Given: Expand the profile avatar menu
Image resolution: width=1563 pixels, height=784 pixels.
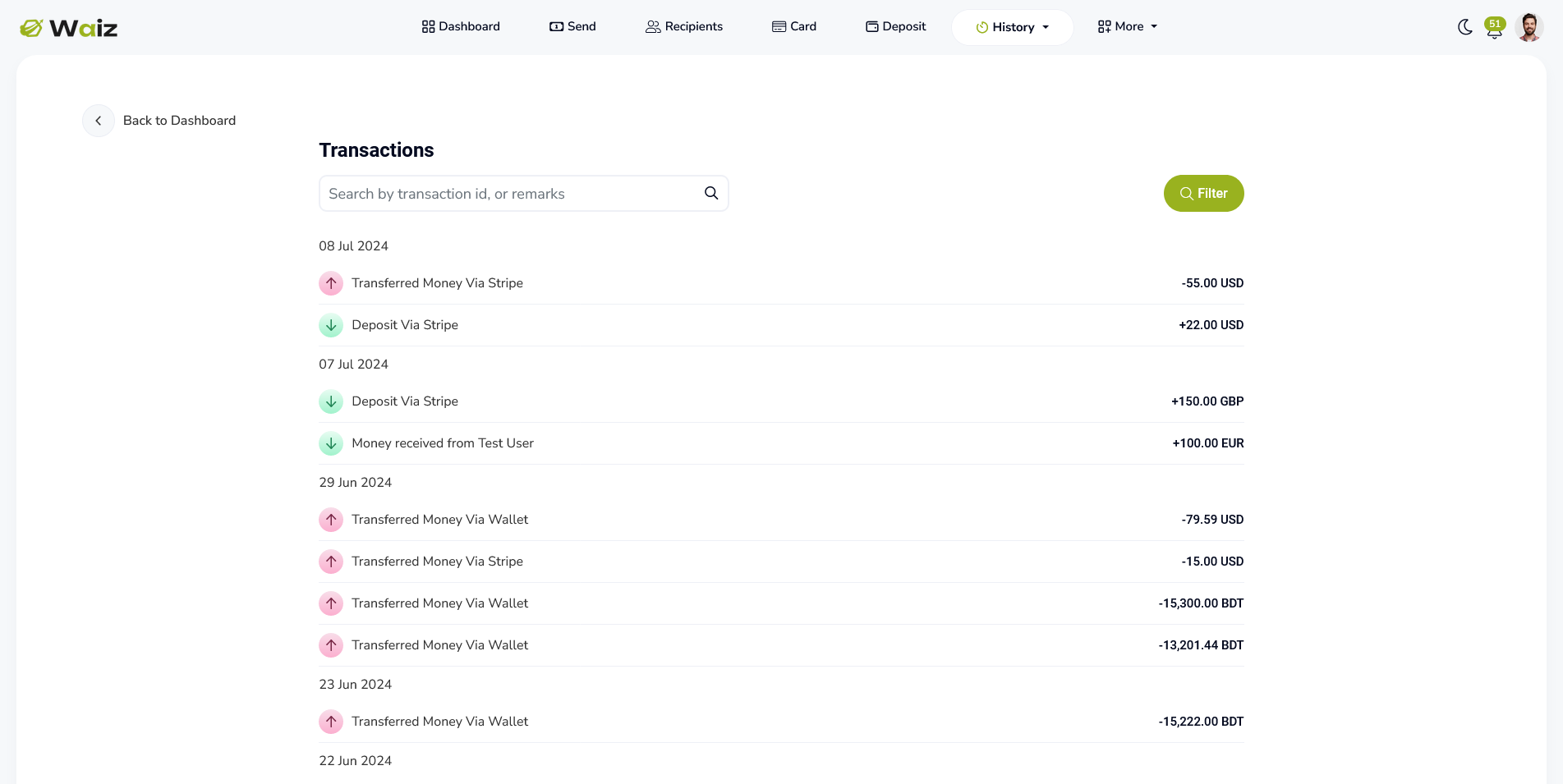Looking at the screenshot, I should pyautogui.click(x=1529, y=26).
